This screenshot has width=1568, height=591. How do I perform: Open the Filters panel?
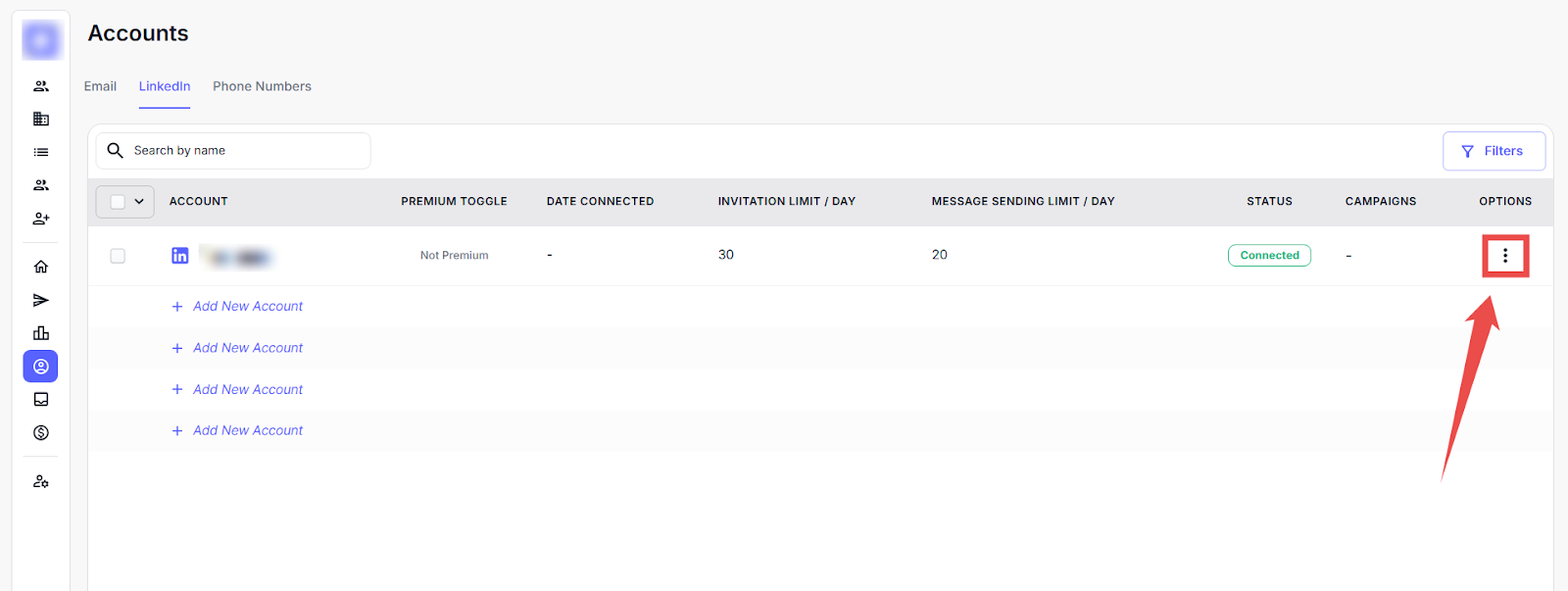click(x=1493, y=151)
